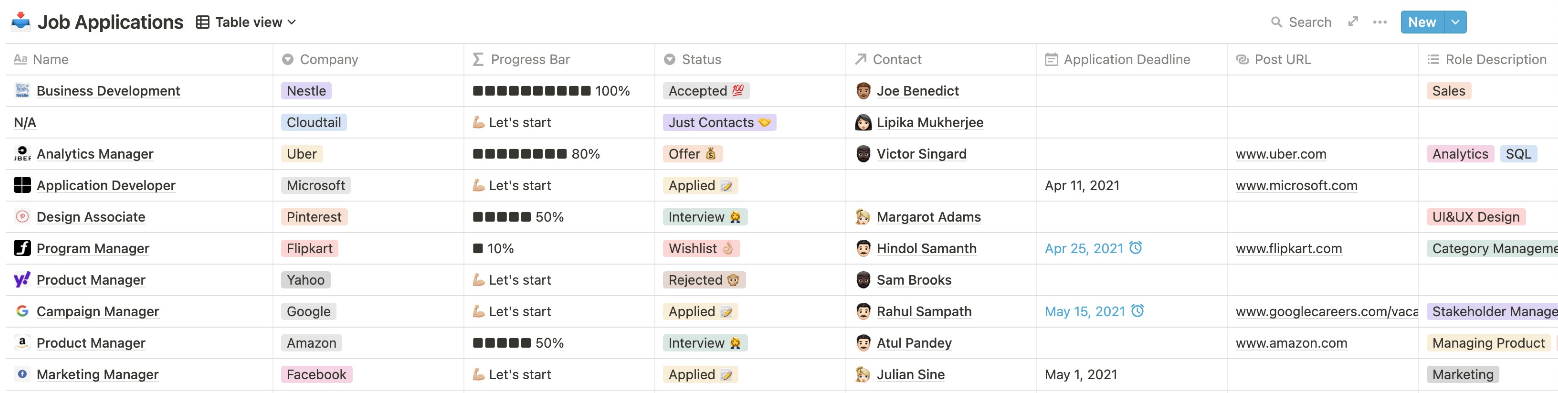The height and width of the screenshot is (393, 1558).
Task: Open full page expand arrows icon
Action: pyautogui.click(x=1353, y=22)
